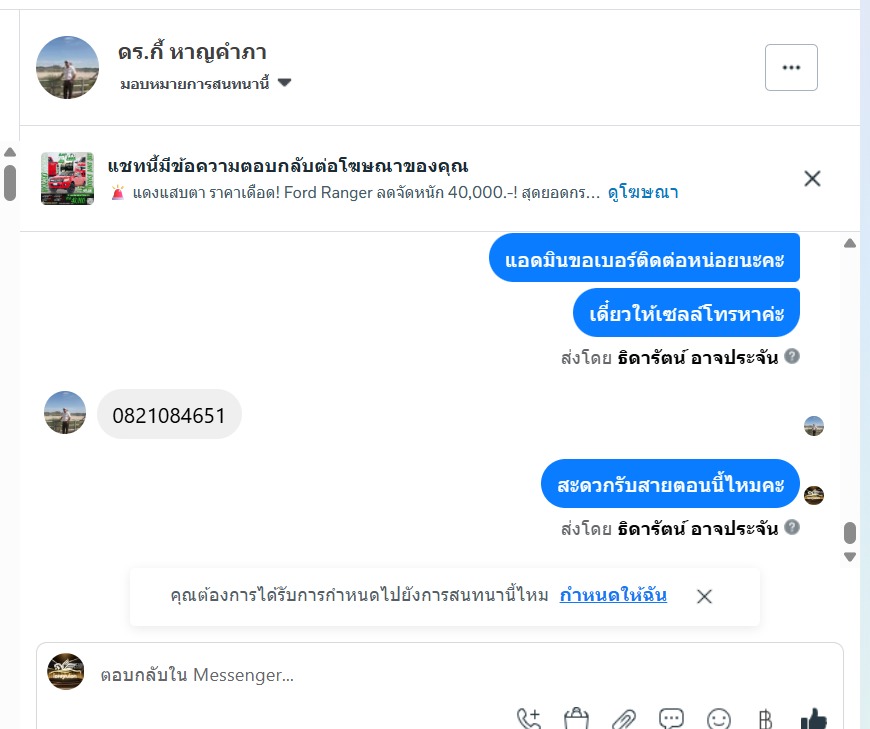
Task: Click the help icon beside last sender name
Action: point(792,527)
